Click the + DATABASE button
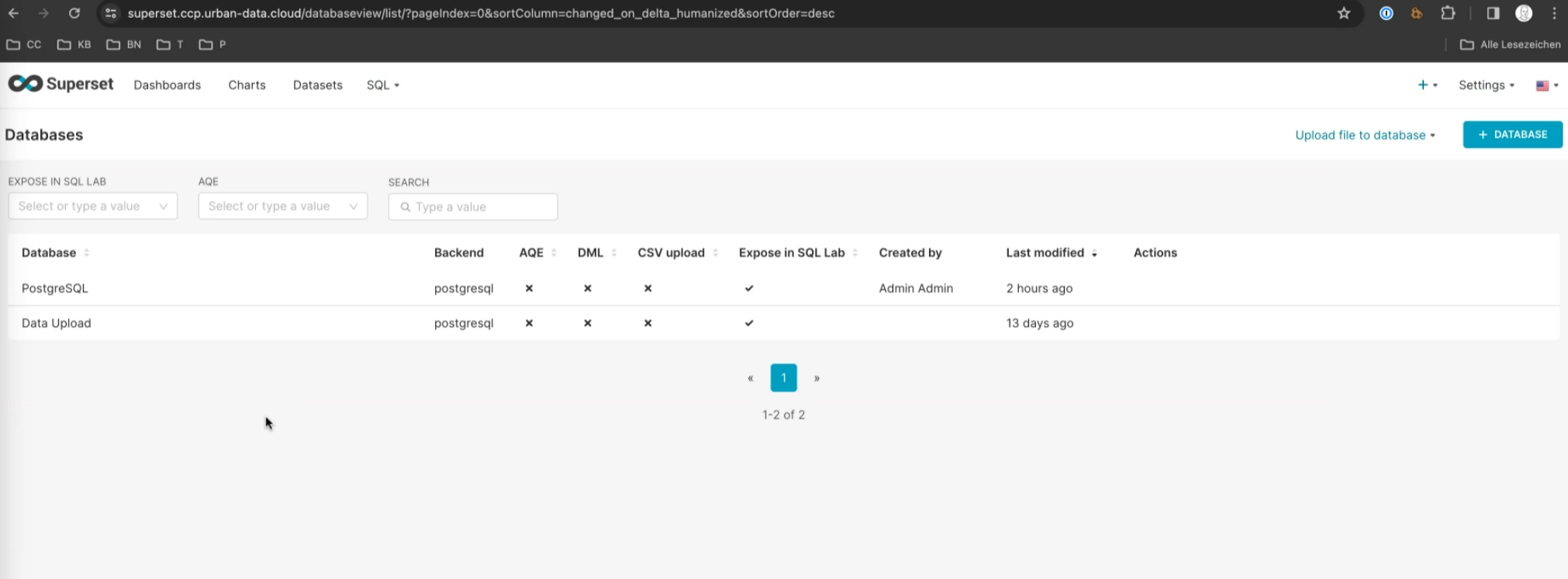1568x579 pixels. coord(1512,134)
